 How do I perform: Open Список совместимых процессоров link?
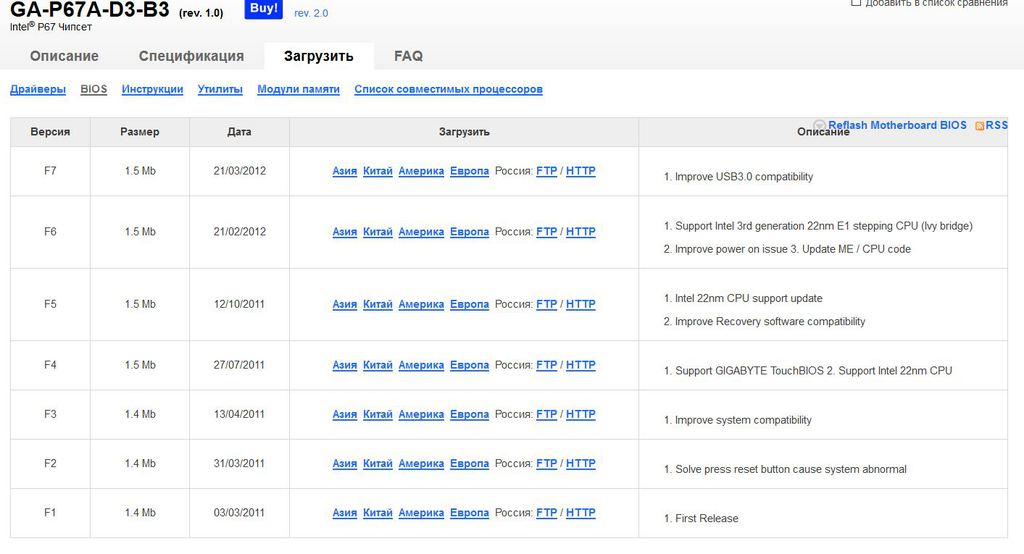coord(449,89)
